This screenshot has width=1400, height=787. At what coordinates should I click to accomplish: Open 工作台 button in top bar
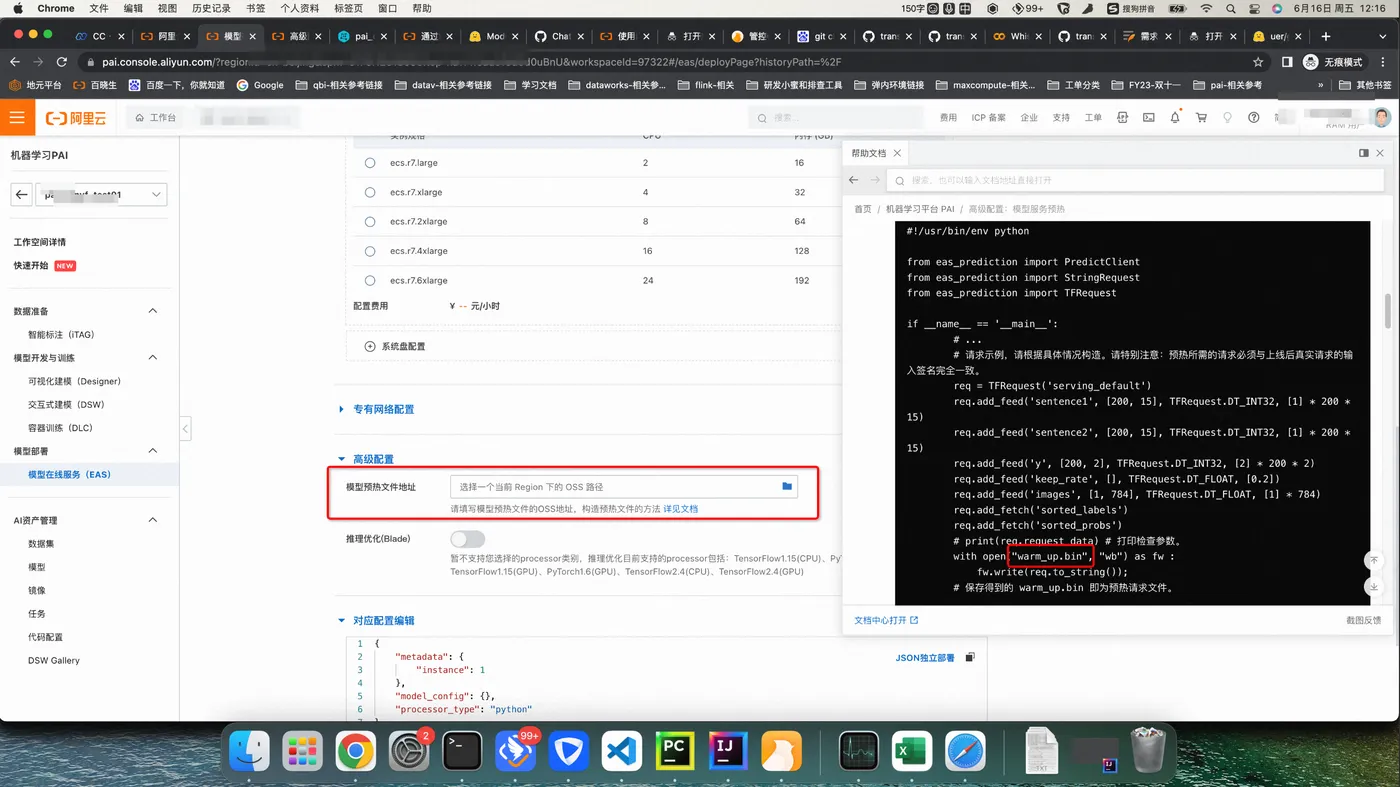tap(156, 118)
